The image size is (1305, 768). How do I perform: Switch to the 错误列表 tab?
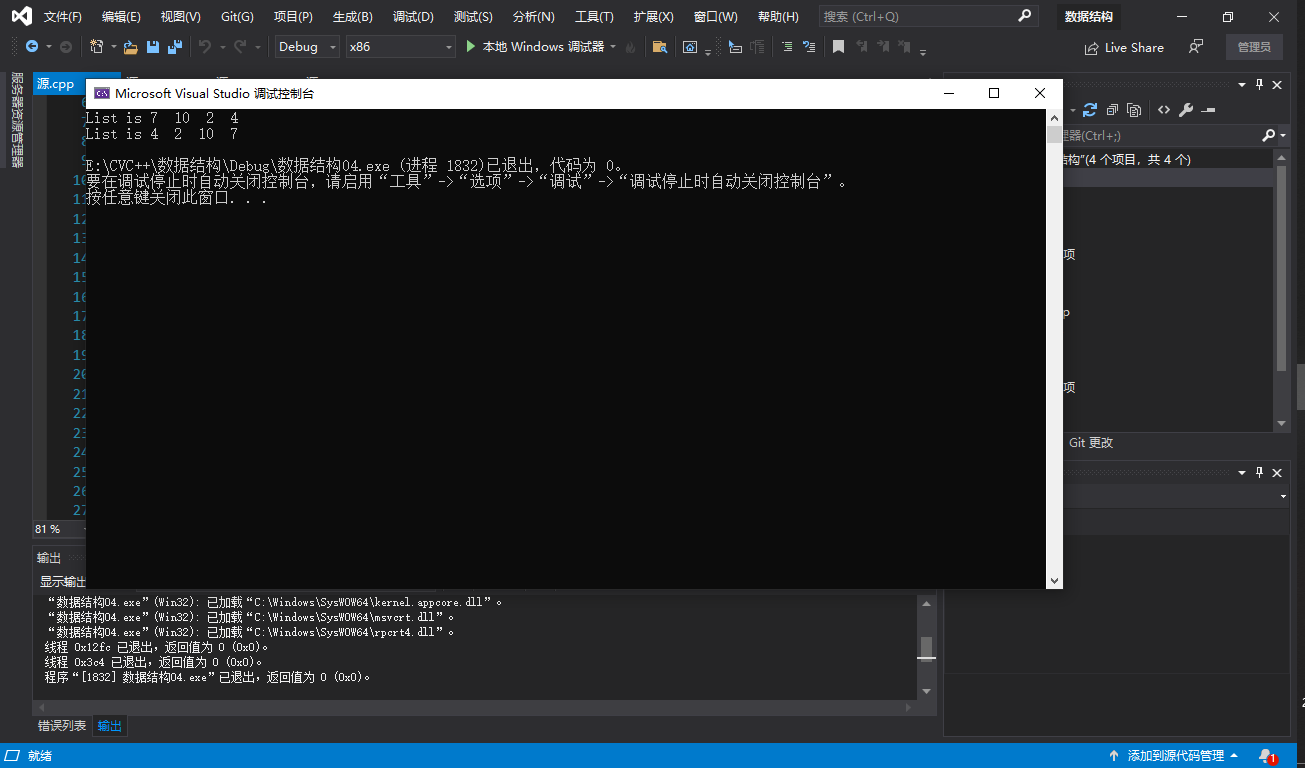pyautogui.click(x=62, y=726)
